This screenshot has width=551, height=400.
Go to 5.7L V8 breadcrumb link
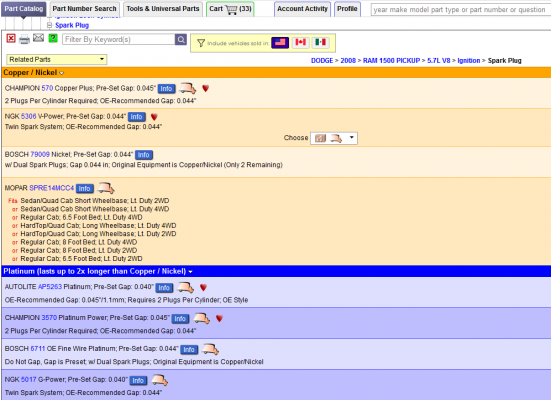pos(439,60)
